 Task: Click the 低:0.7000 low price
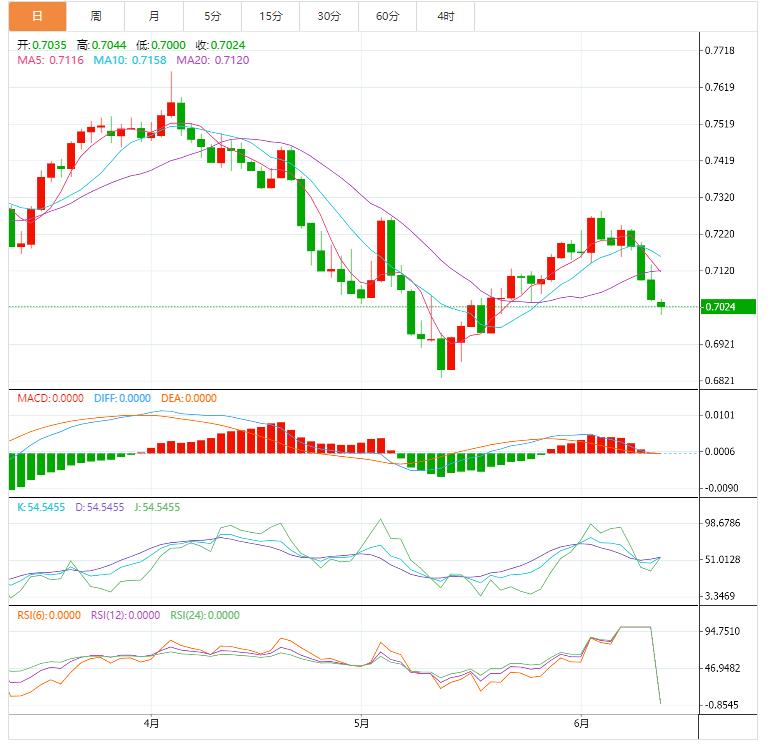tap(161, 45)
